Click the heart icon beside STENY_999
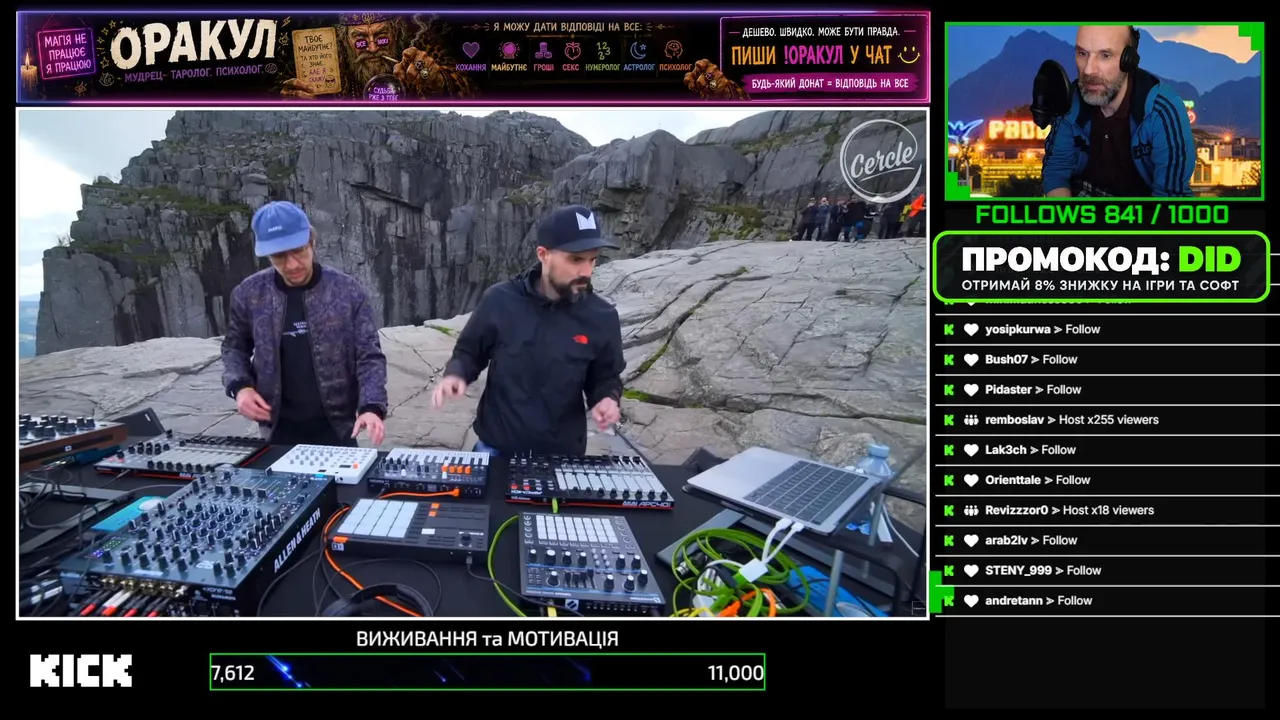 971,570
